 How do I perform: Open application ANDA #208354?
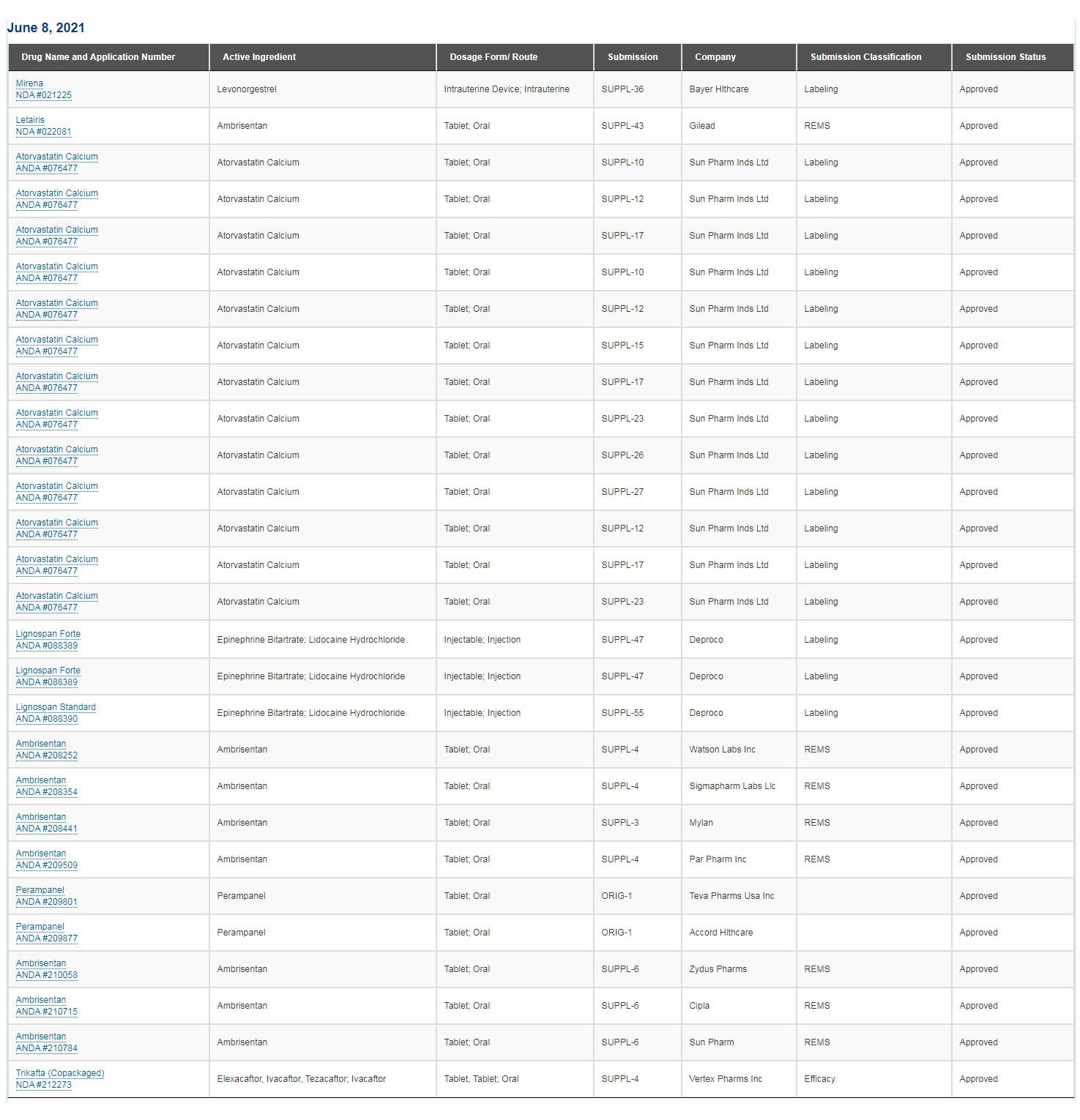[x=47, y=792]
